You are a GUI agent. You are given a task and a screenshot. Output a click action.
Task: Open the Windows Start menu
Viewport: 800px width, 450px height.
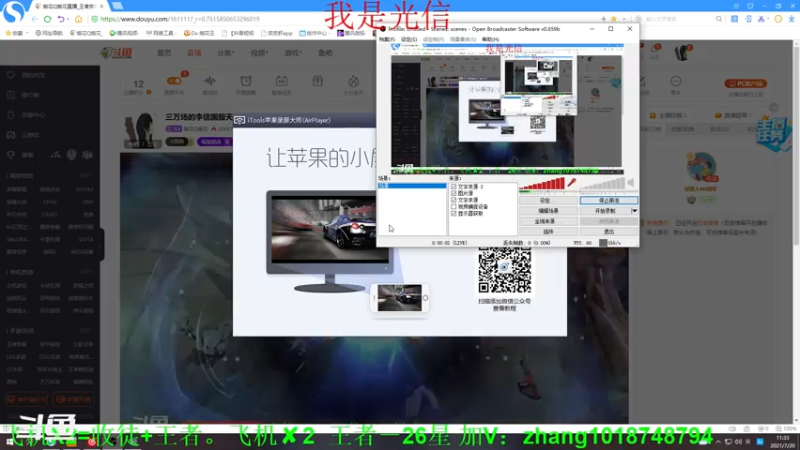pos(9,442)
